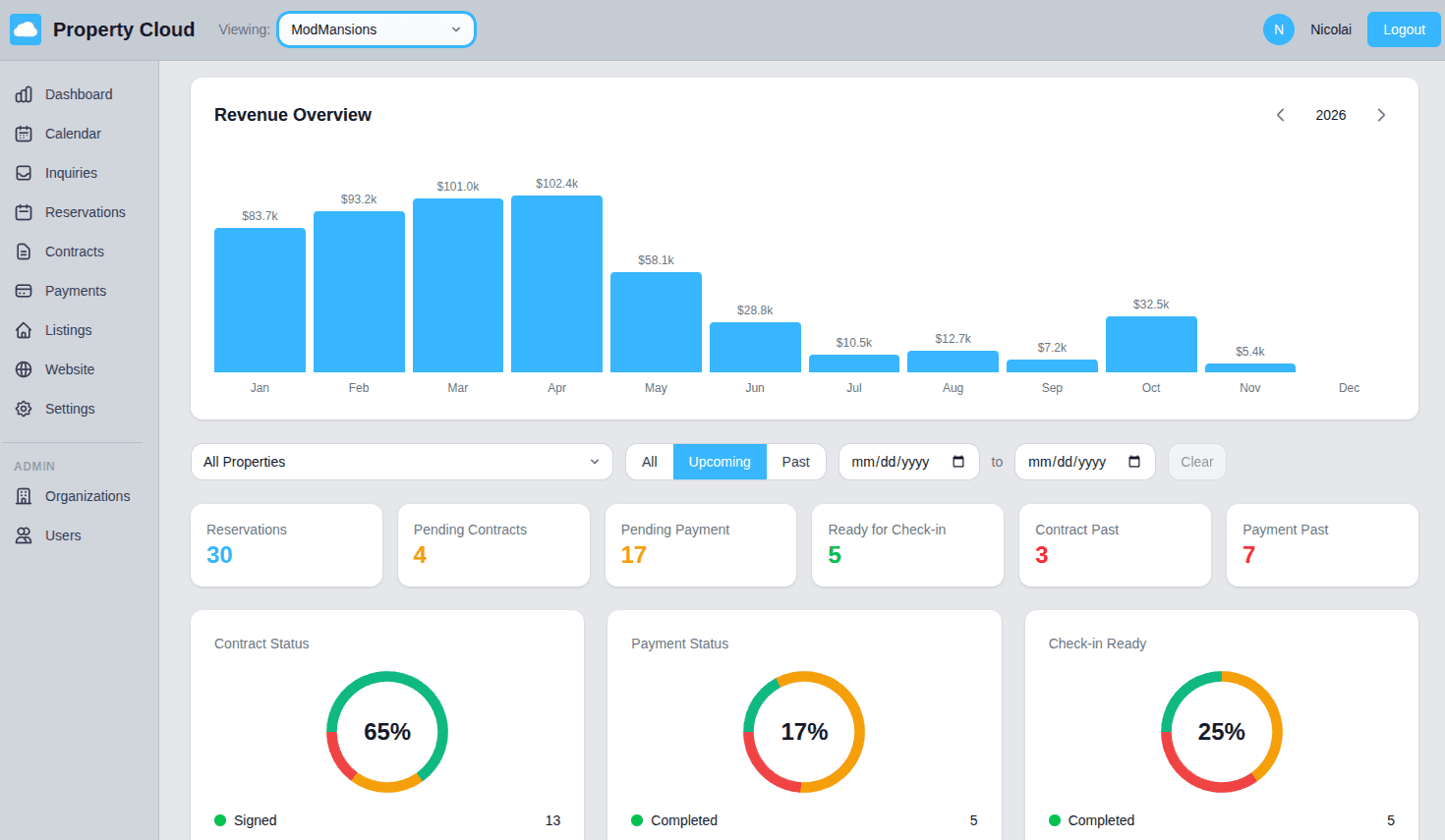This screenshot has width=1445, height=840.
Task: Click the end date input field
Action: (1085, 462)
